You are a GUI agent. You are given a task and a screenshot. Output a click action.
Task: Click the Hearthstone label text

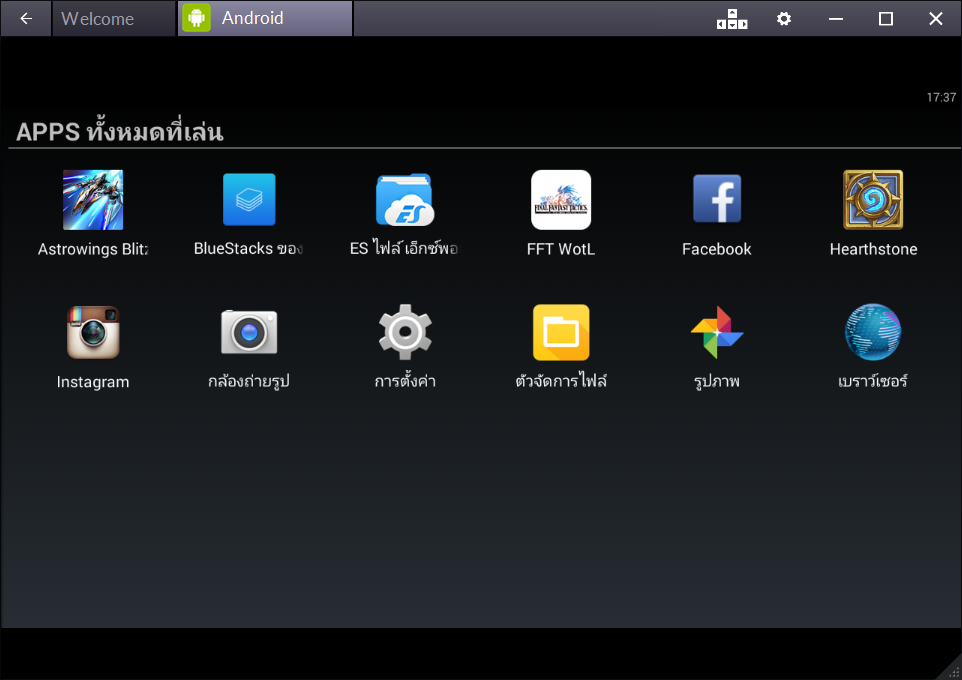point(873,249)
